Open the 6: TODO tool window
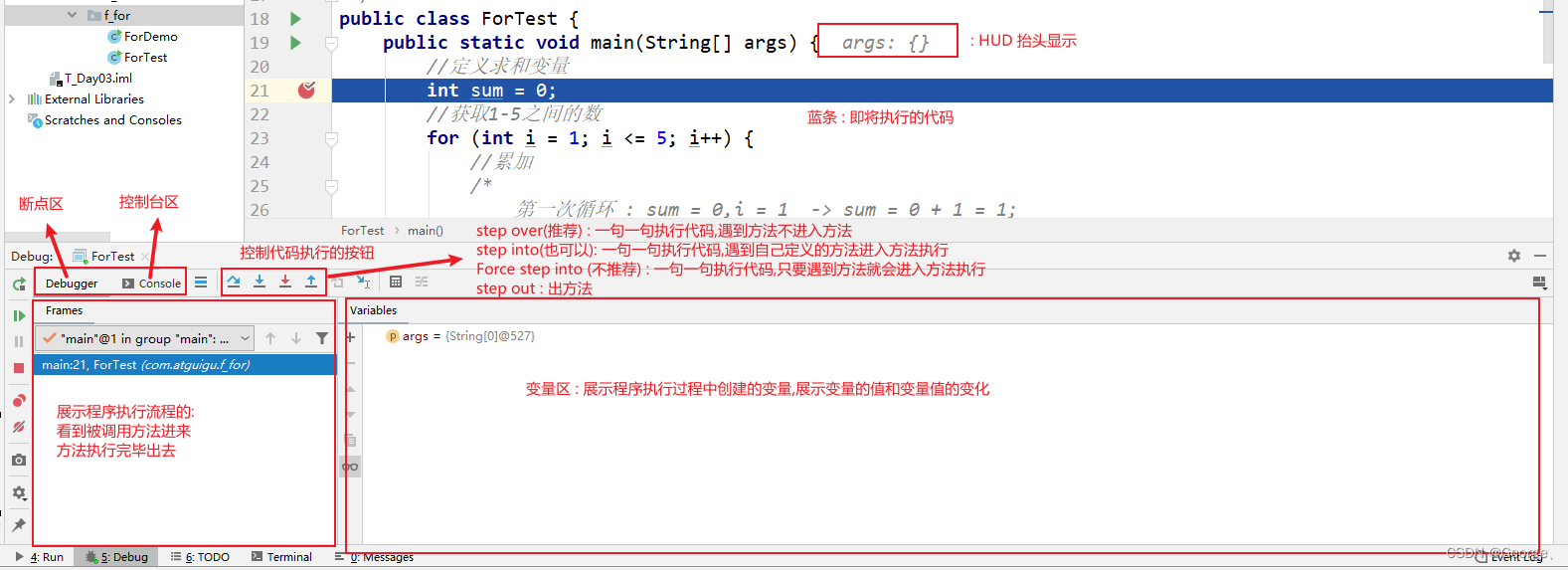This screenshot has height=570, width=1568. click(200, 557)
